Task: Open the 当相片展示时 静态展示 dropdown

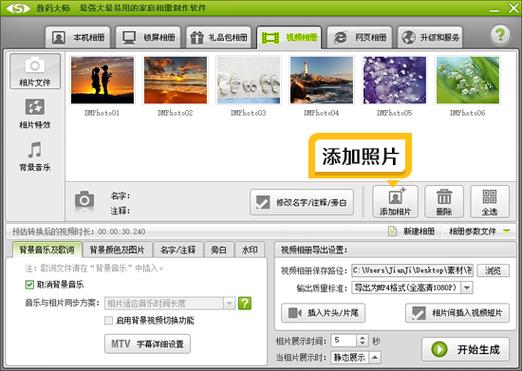Action: 356,358
